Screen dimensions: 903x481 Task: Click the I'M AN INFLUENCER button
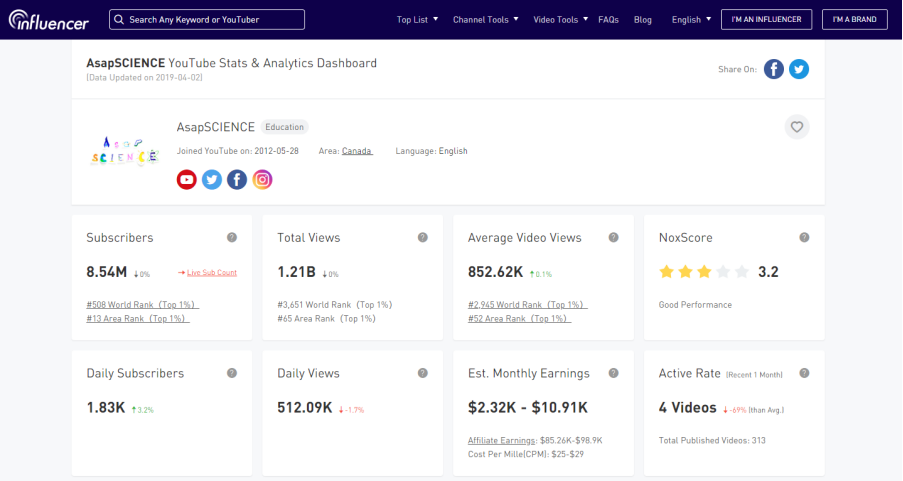[766, 20]
